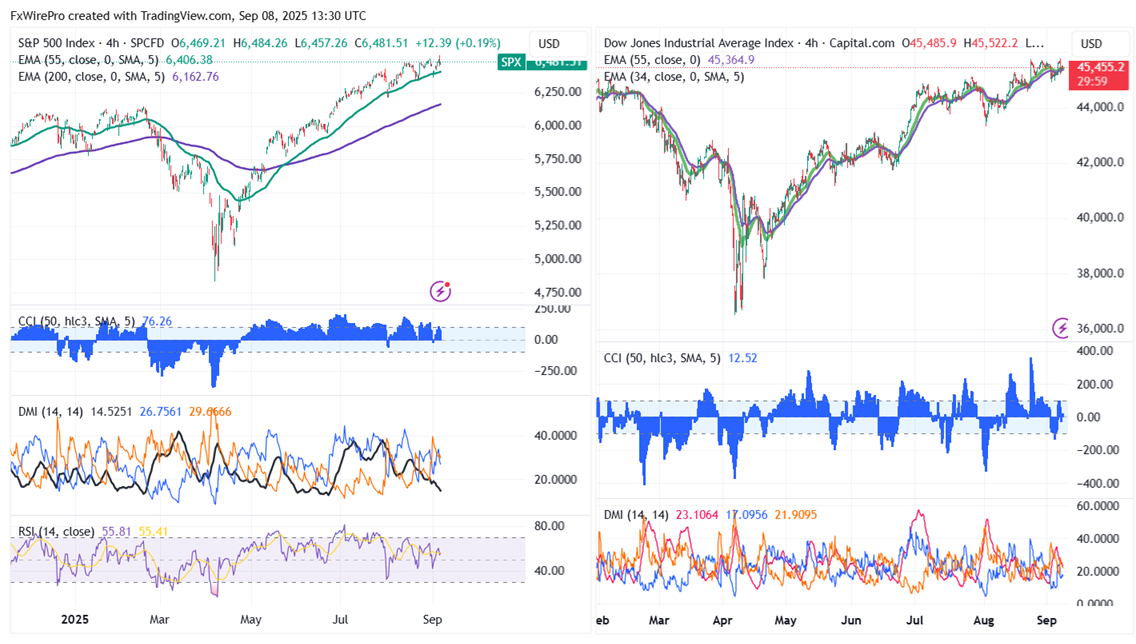Click the open price O6,469.21
Viewport: 1136px width, 644px height.
[199, 43]
